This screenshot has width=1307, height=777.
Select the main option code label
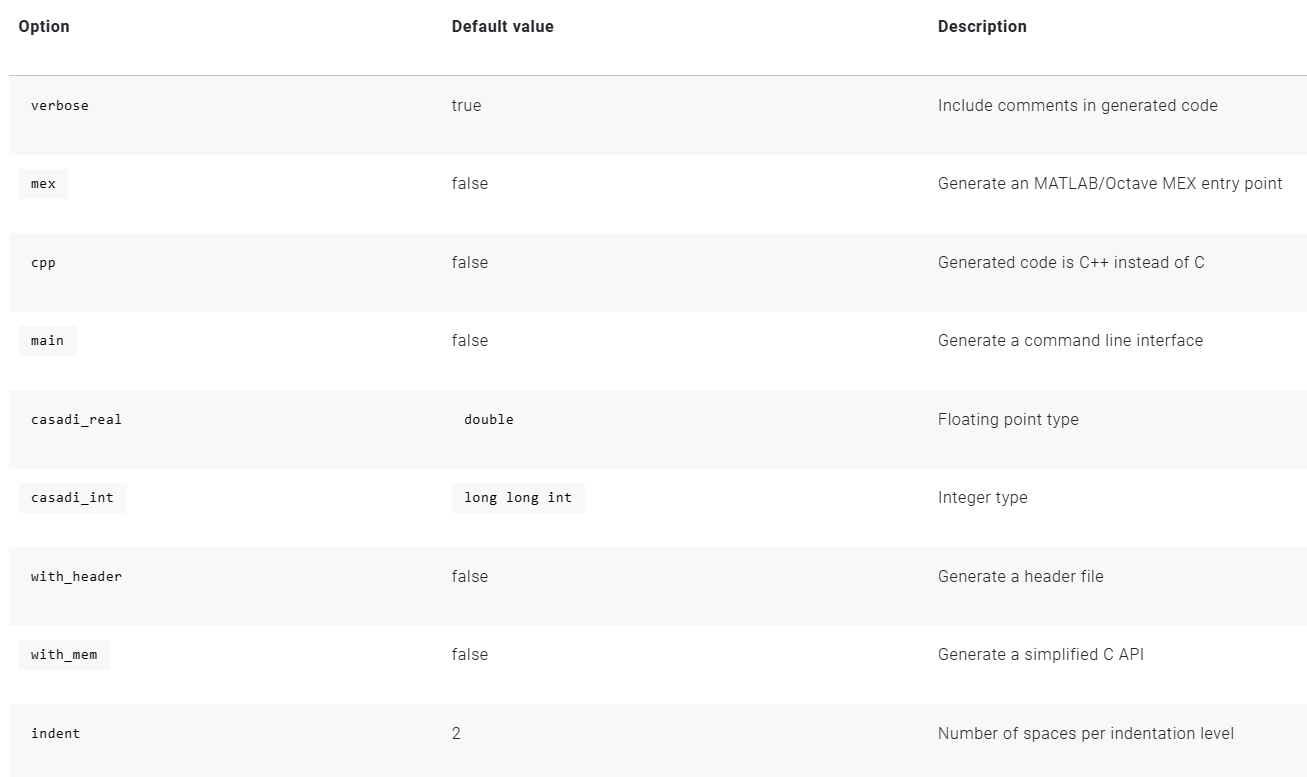pos(47,341)
